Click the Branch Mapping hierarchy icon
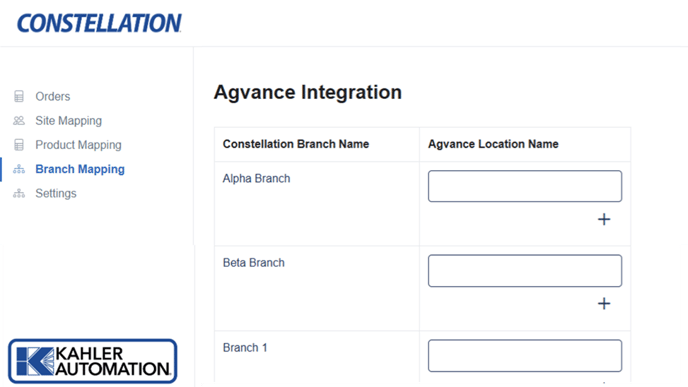Viewport: 688px width, 387px height. pyautogui.click(x=19, y=169)
